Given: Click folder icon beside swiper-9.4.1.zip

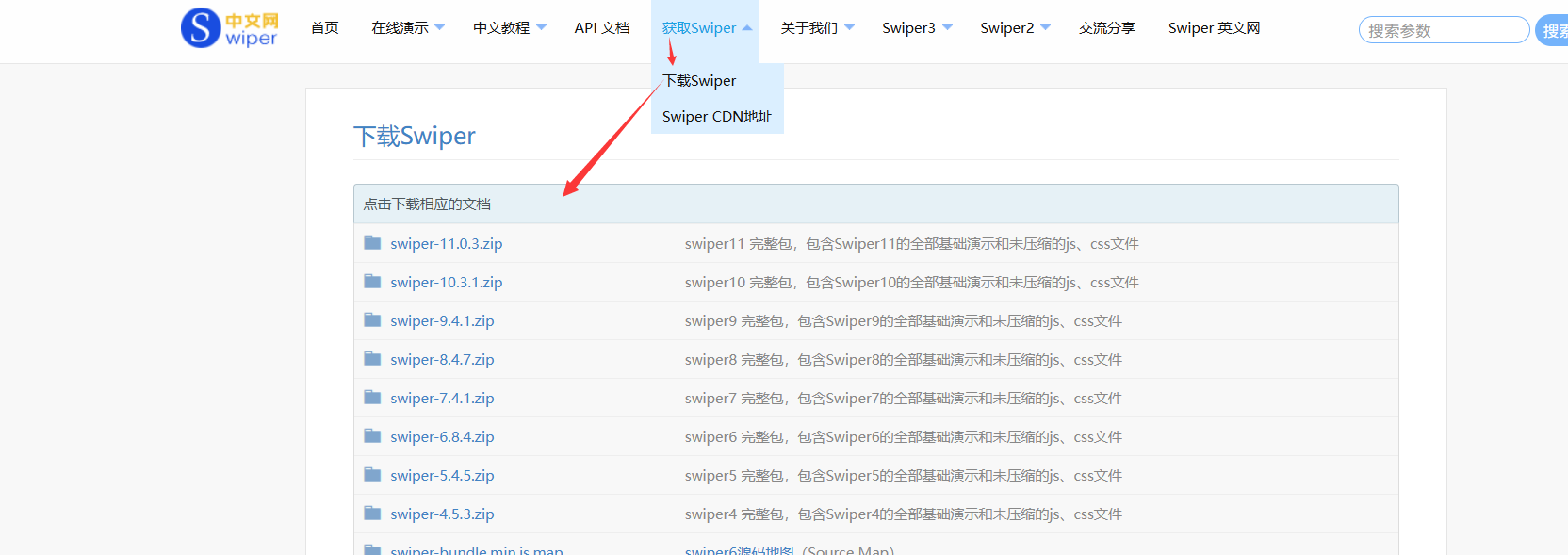Looking at the screenshot, I should 372,320.
